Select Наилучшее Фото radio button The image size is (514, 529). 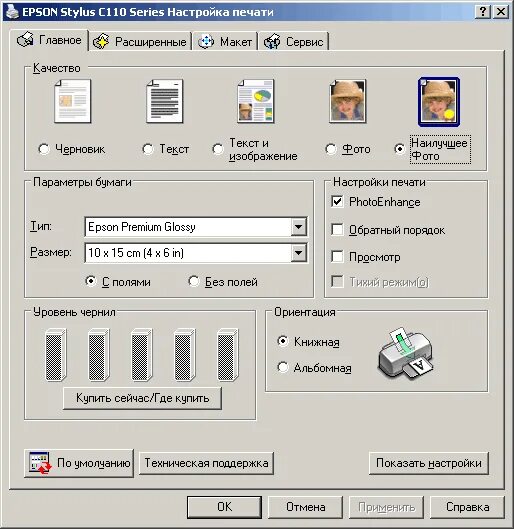tap(400, 149)
